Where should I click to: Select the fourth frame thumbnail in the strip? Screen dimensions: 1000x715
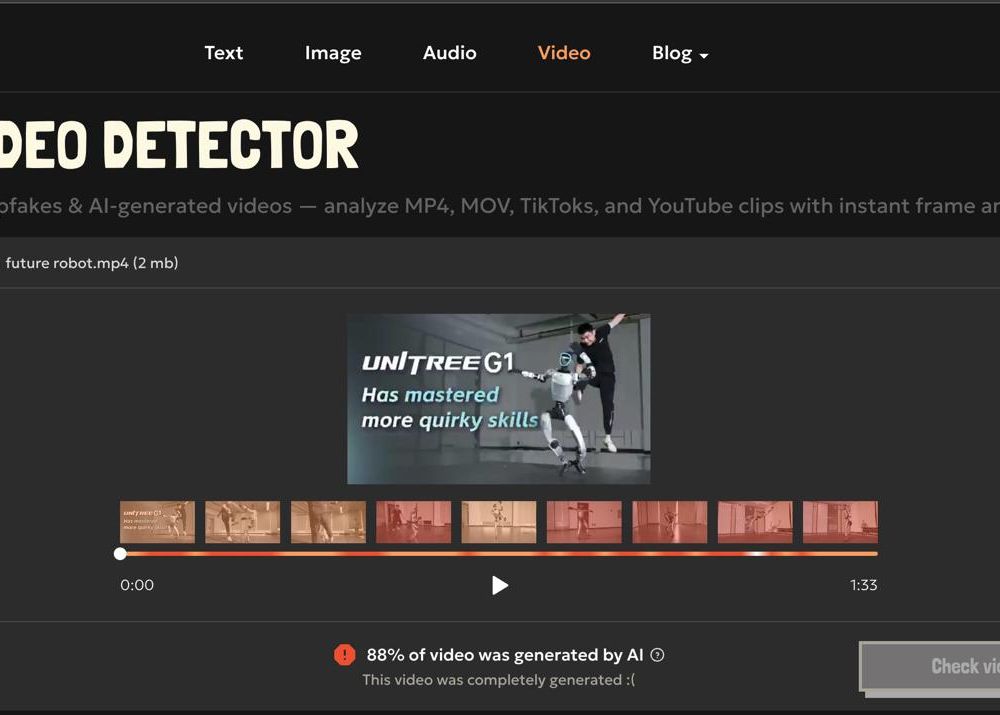[413, 522]
